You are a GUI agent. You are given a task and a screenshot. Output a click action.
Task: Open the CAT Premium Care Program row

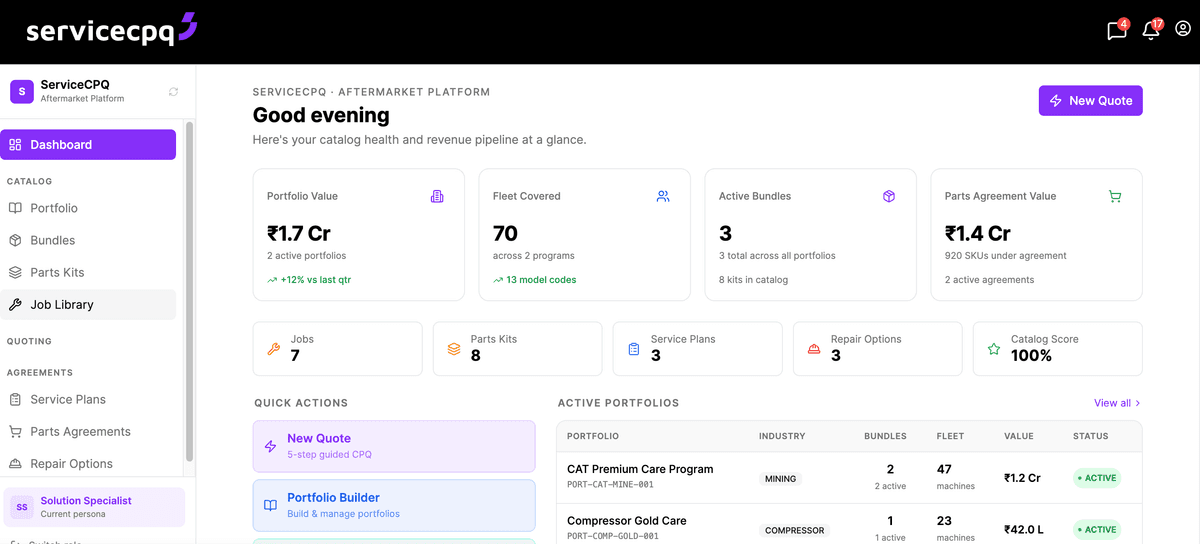point(849,477)
